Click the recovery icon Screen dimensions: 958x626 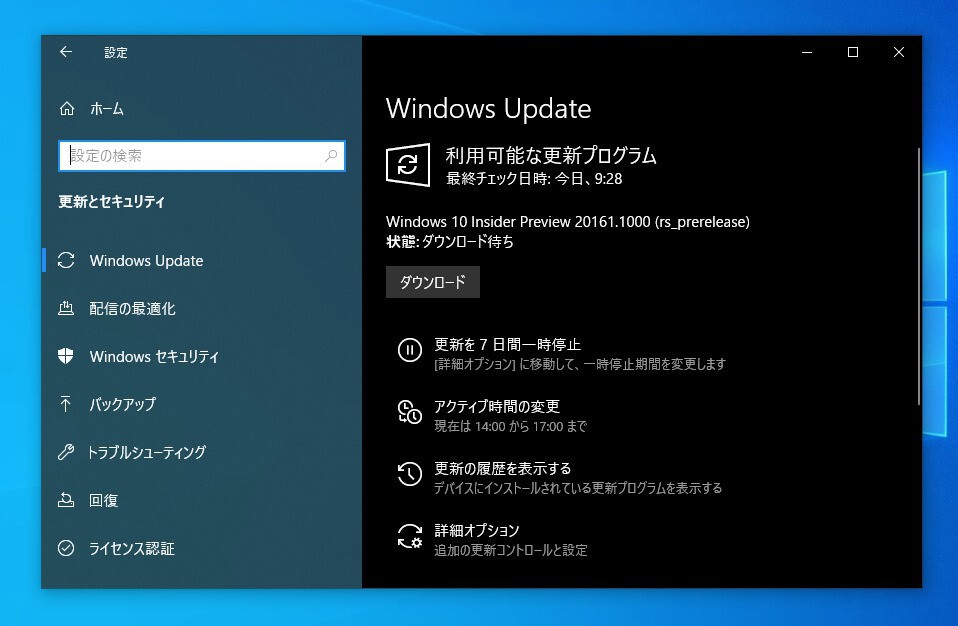(66, 500)
